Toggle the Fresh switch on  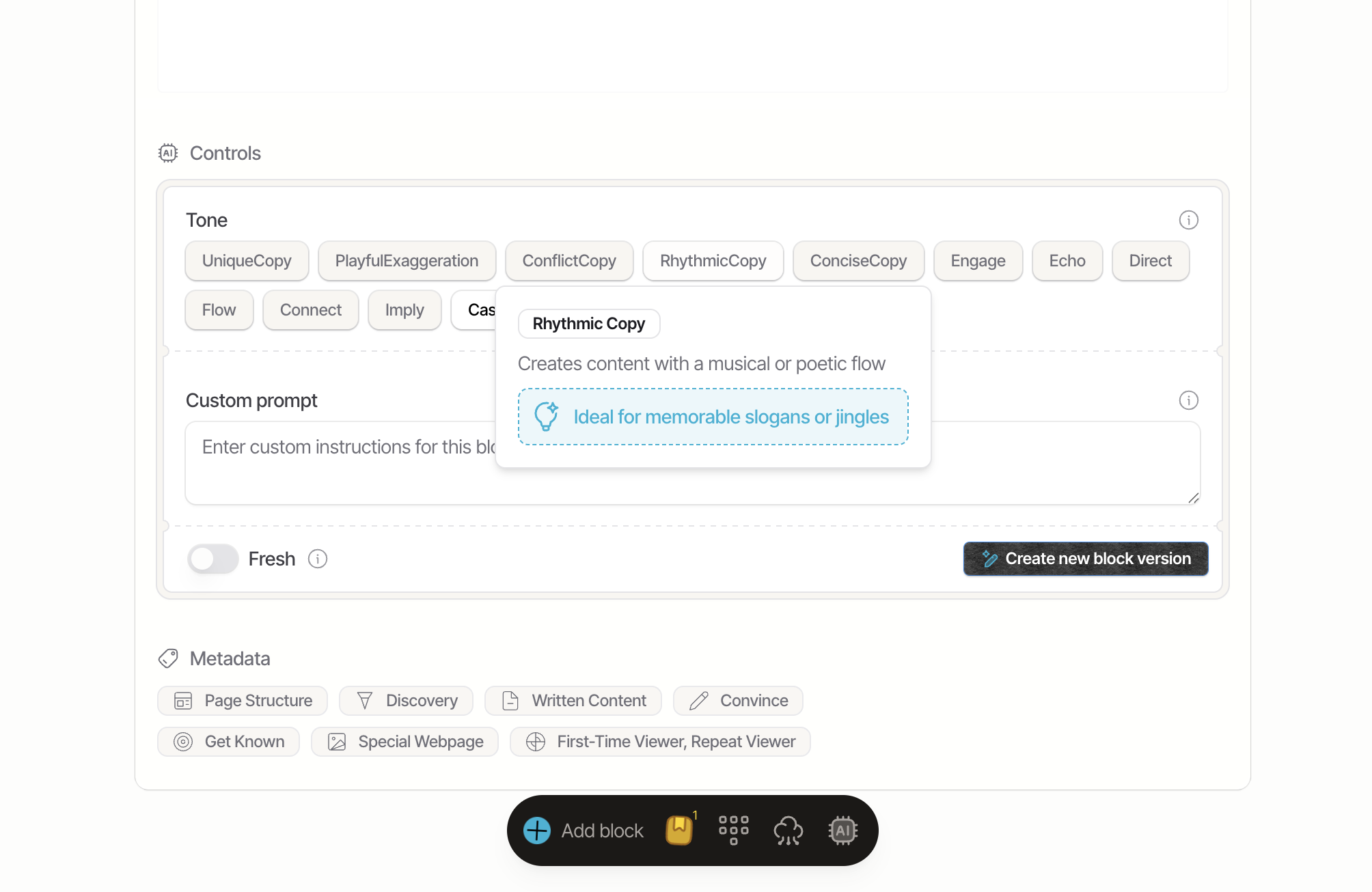coord(212,559)
